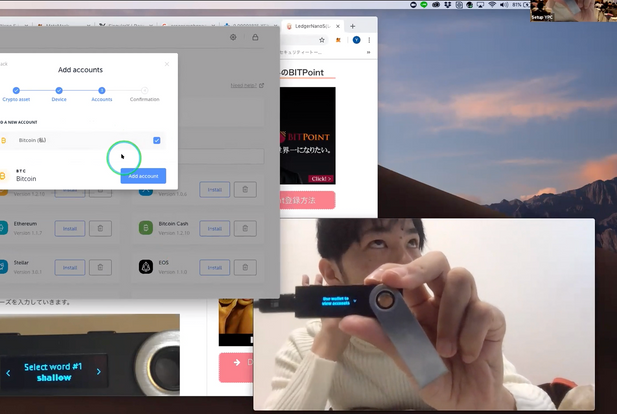The width and height of the screenshot is (617, 414).
Task: Remove Stellar app with trash icon
Action: [x=100, y=268]
